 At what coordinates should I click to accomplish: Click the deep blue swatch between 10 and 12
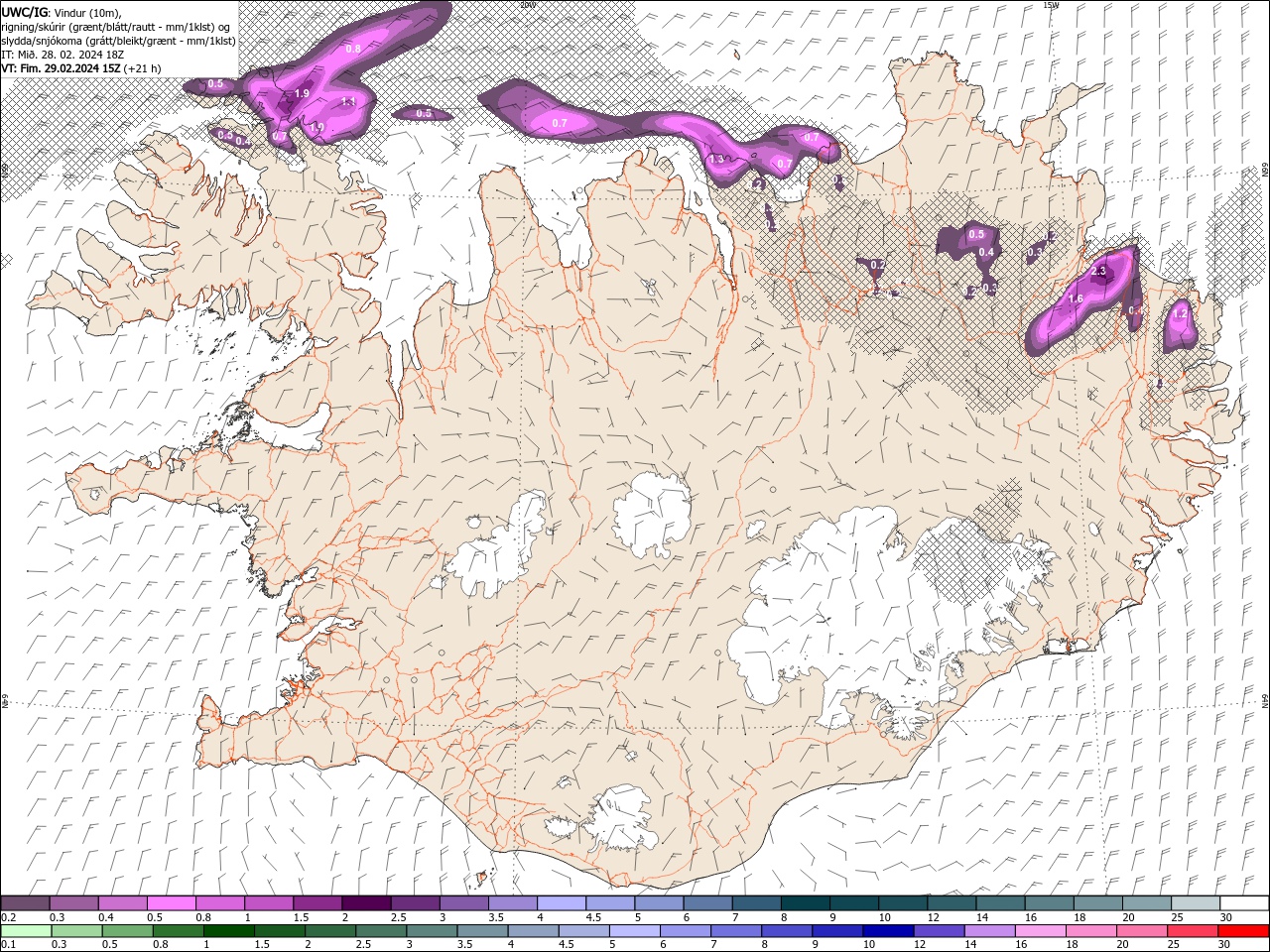pyautogui.click(x=887, y=931)
